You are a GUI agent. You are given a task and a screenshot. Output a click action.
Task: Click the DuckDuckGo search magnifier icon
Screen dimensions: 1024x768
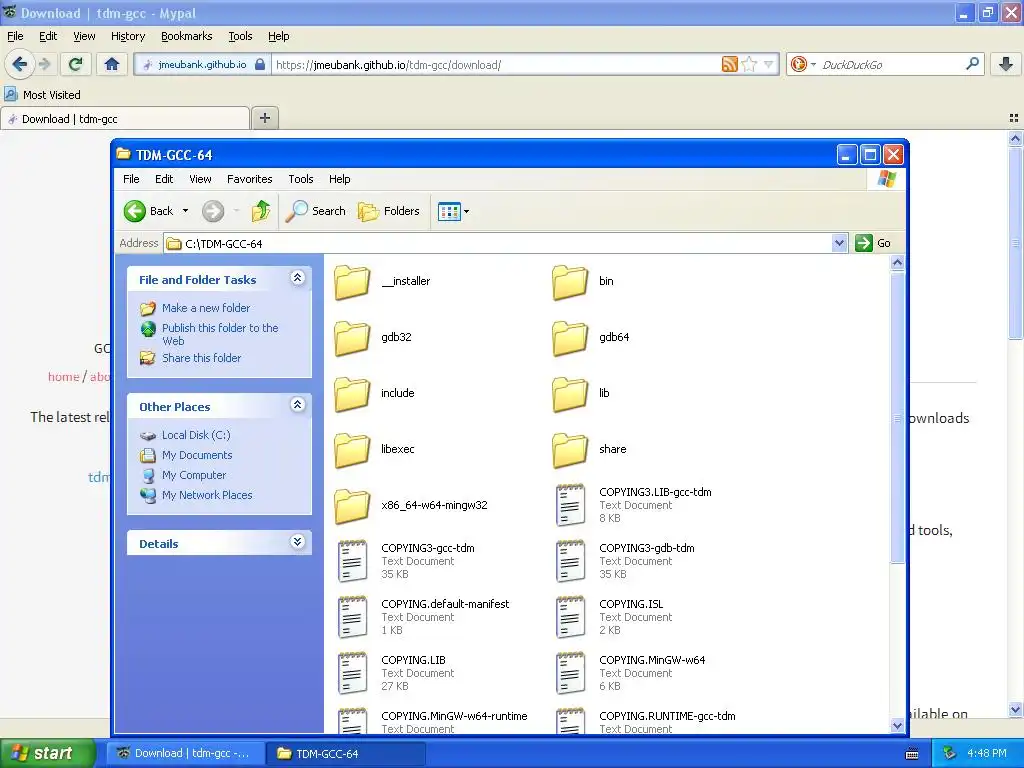point(972,64)
